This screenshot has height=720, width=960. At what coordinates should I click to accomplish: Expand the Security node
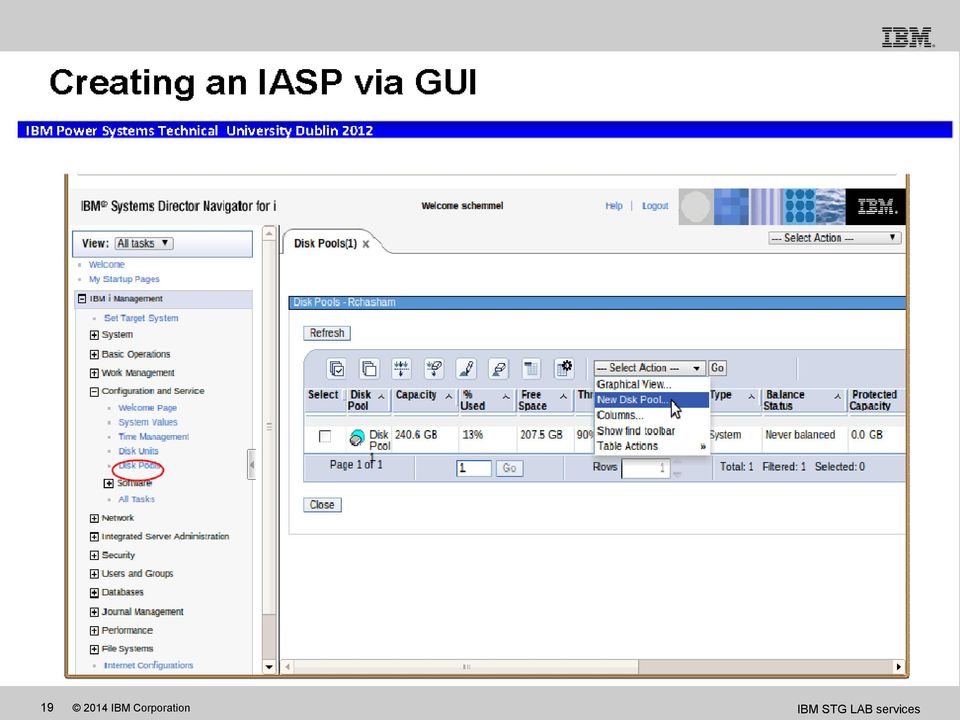[94, 555]
